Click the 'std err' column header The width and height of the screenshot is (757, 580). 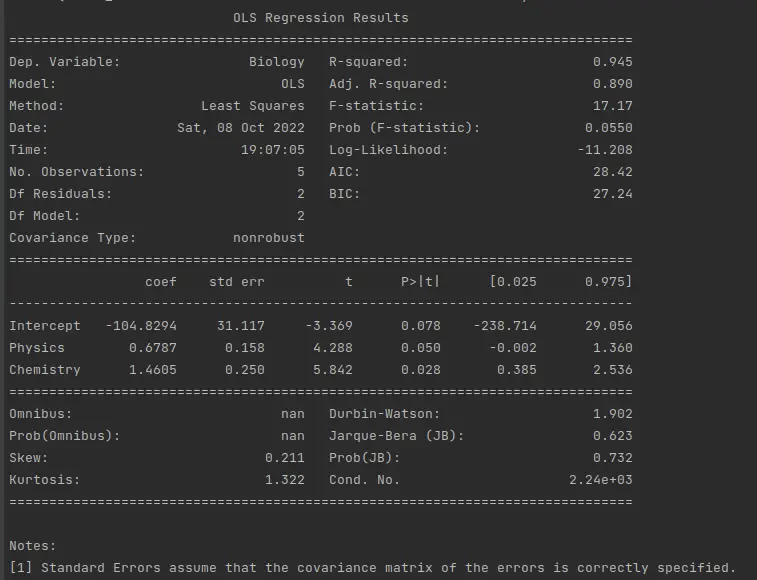coord(237,282)
